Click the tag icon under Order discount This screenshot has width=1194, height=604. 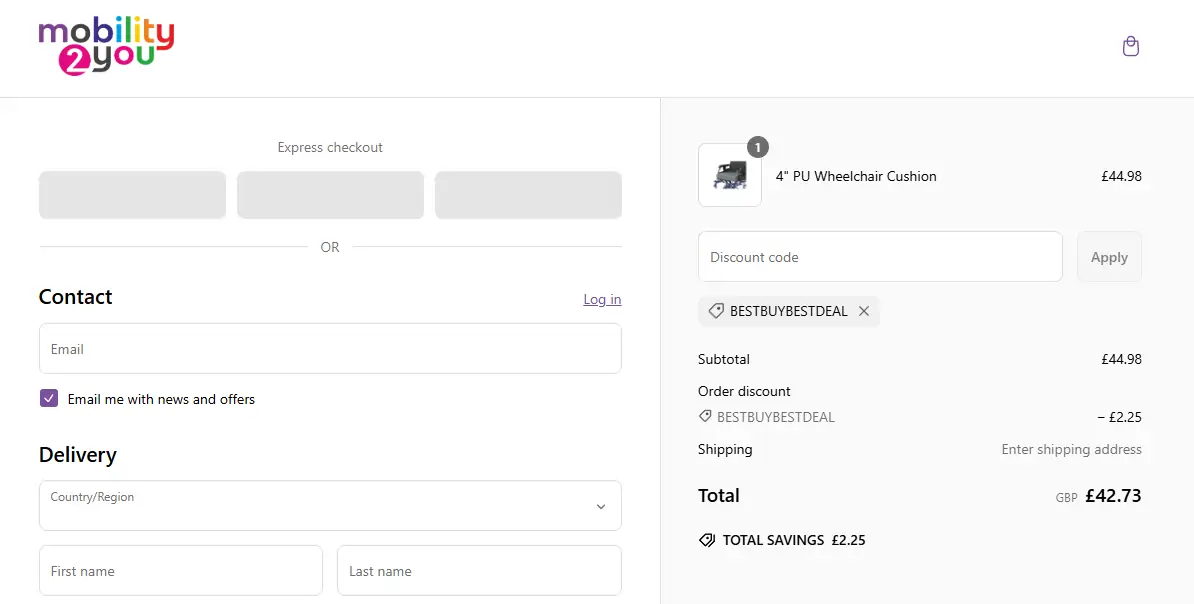point(706,417)
